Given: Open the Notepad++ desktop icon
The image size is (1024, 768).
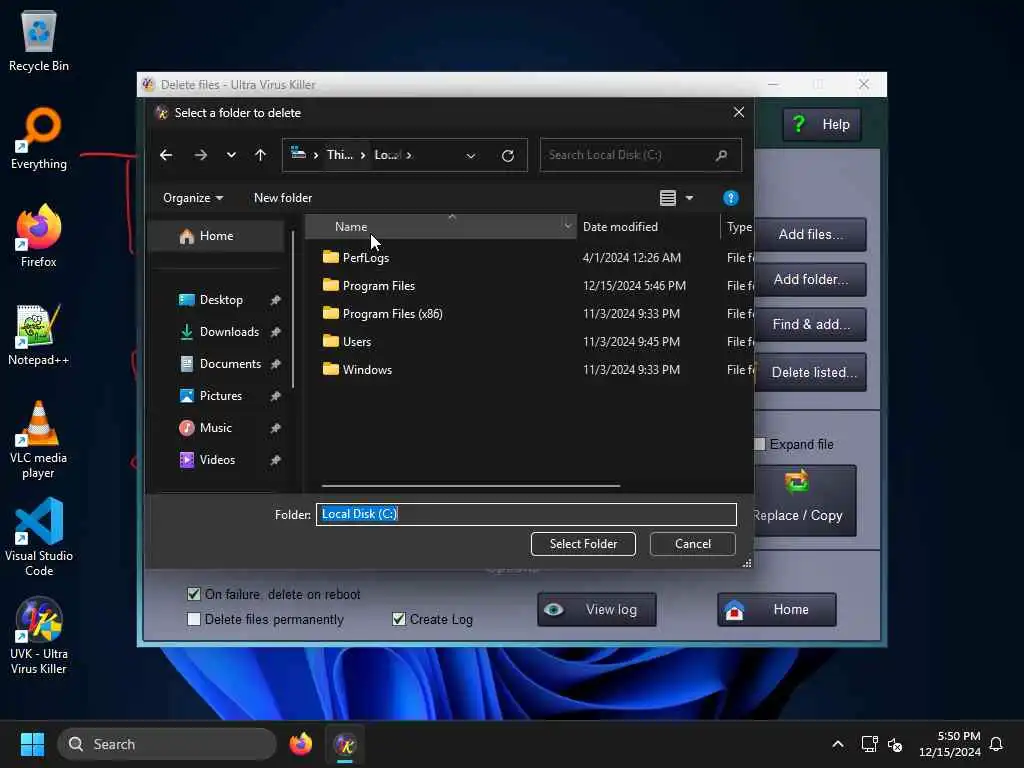Looking at the screenshot, I should point(39,334).
